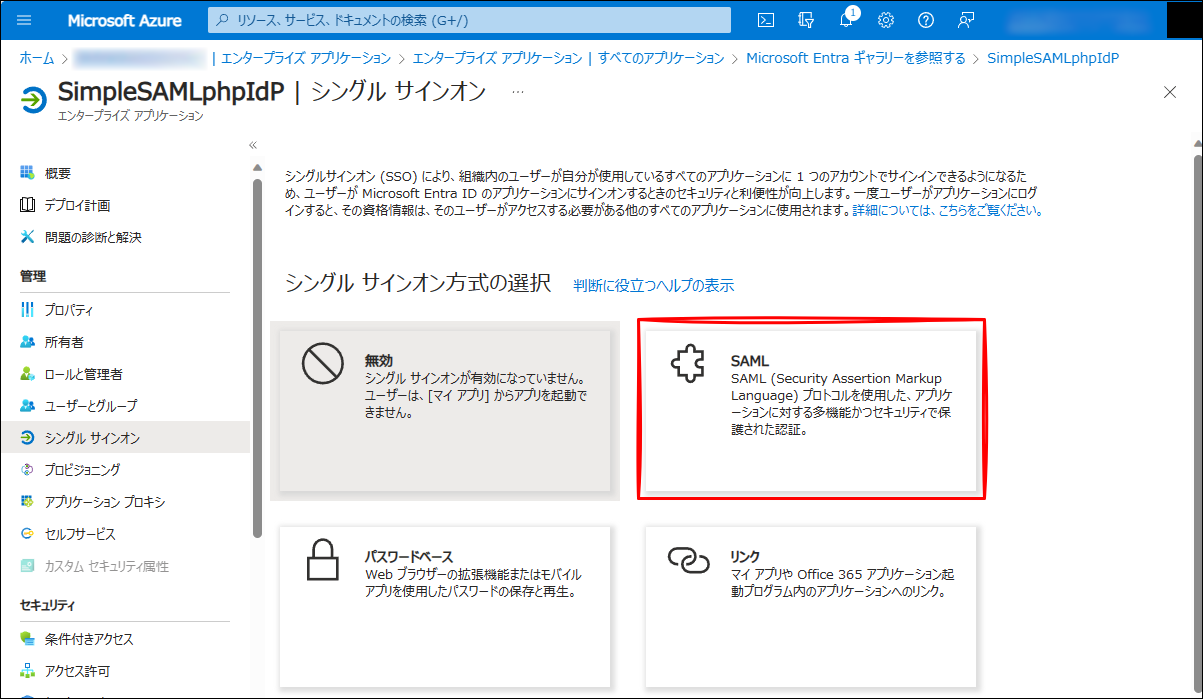Click ホーム in the breadcrumb
1203x699 pixels.
tap(37, 58)
